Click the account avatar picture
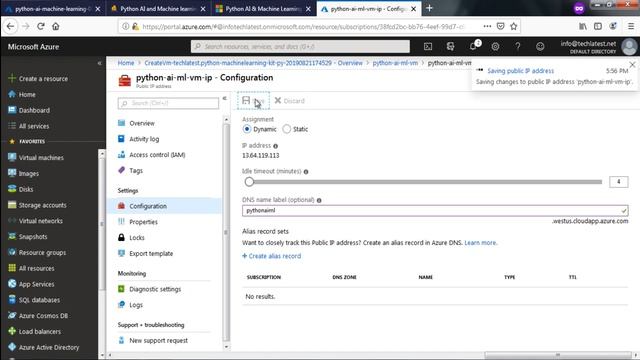640x360 pixels. pos(629,47)
